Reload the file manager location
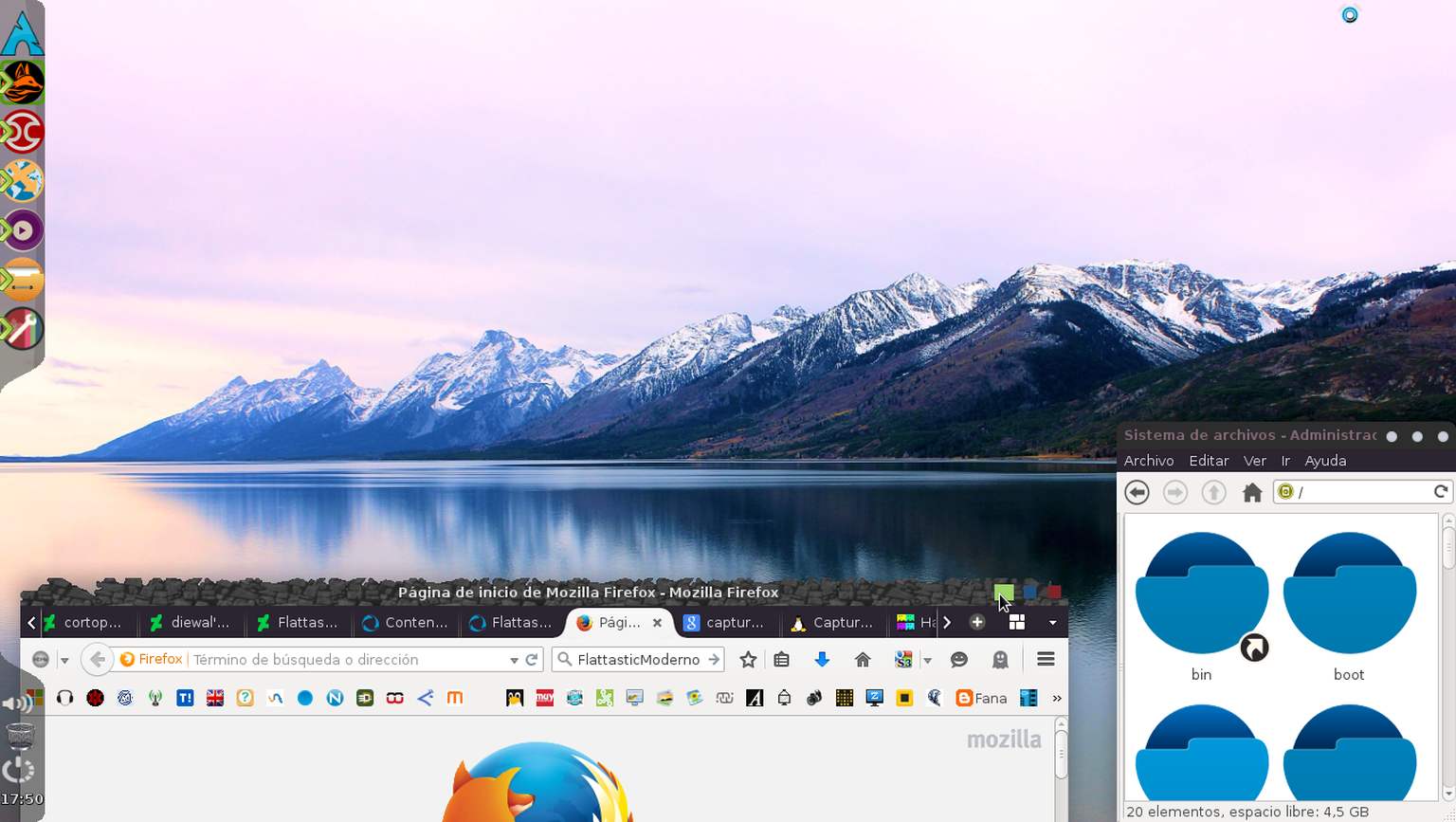Screen dimensions: 1456x822 pos(1440,491)
